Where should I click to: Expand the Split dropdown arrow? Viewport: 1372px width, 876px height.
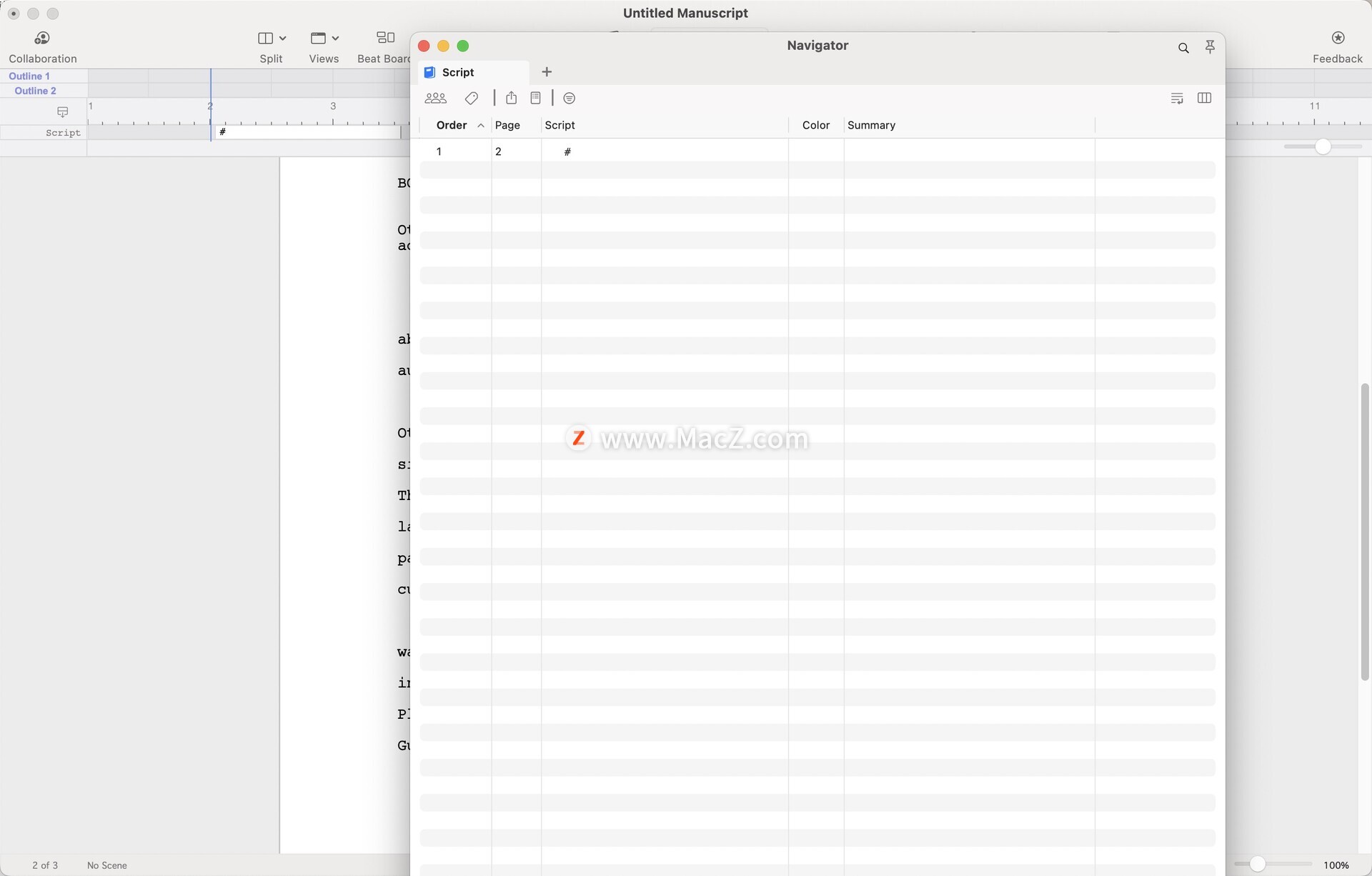click(x=283, y=38)
